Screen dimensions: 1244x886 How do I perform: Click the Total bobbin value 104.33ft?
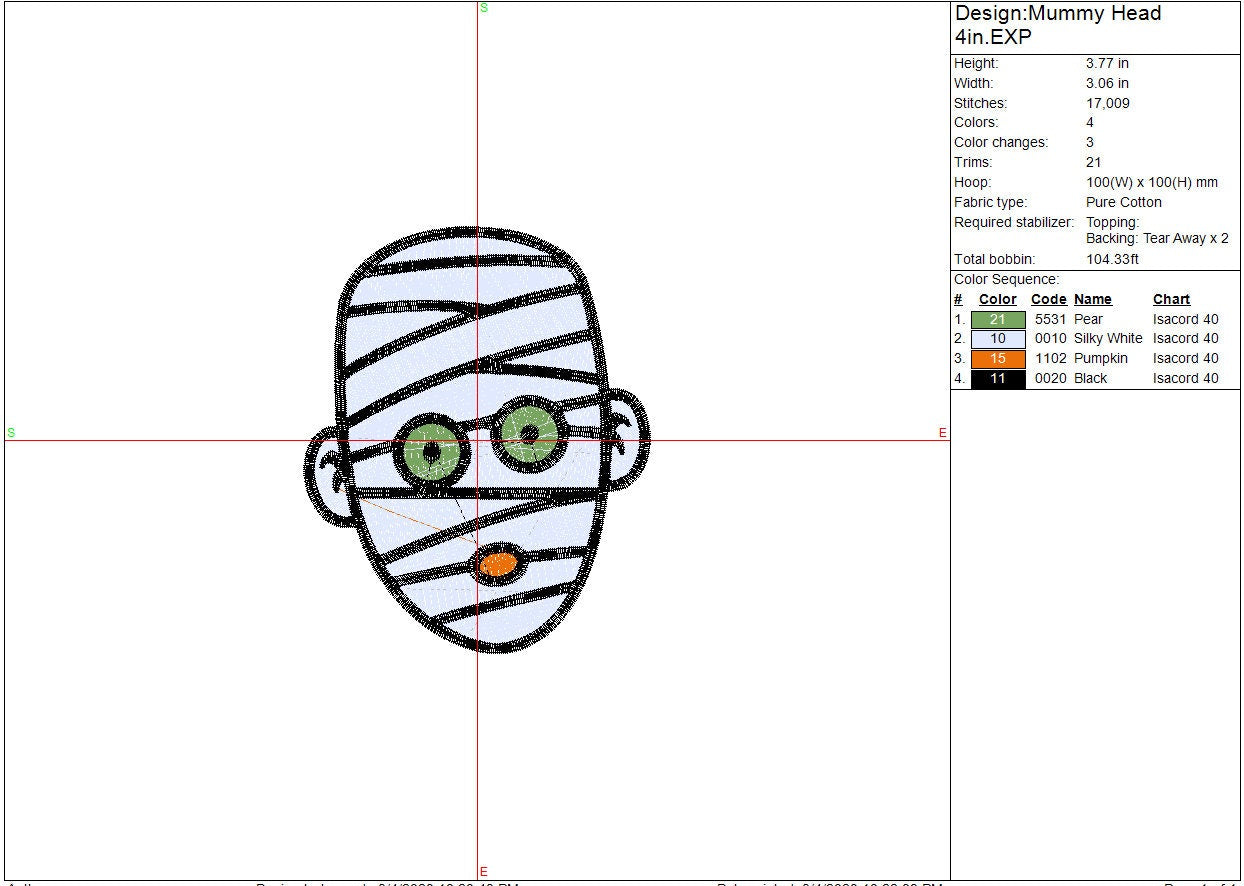pos(1112,259)
